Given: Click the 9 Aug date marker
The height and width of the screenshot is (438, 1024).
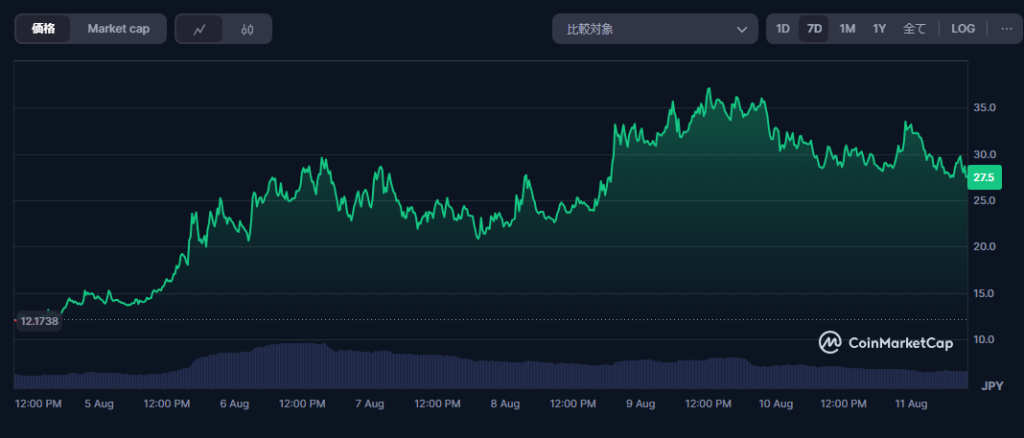Looking at the screenshot, I should [x=640, y=404].
